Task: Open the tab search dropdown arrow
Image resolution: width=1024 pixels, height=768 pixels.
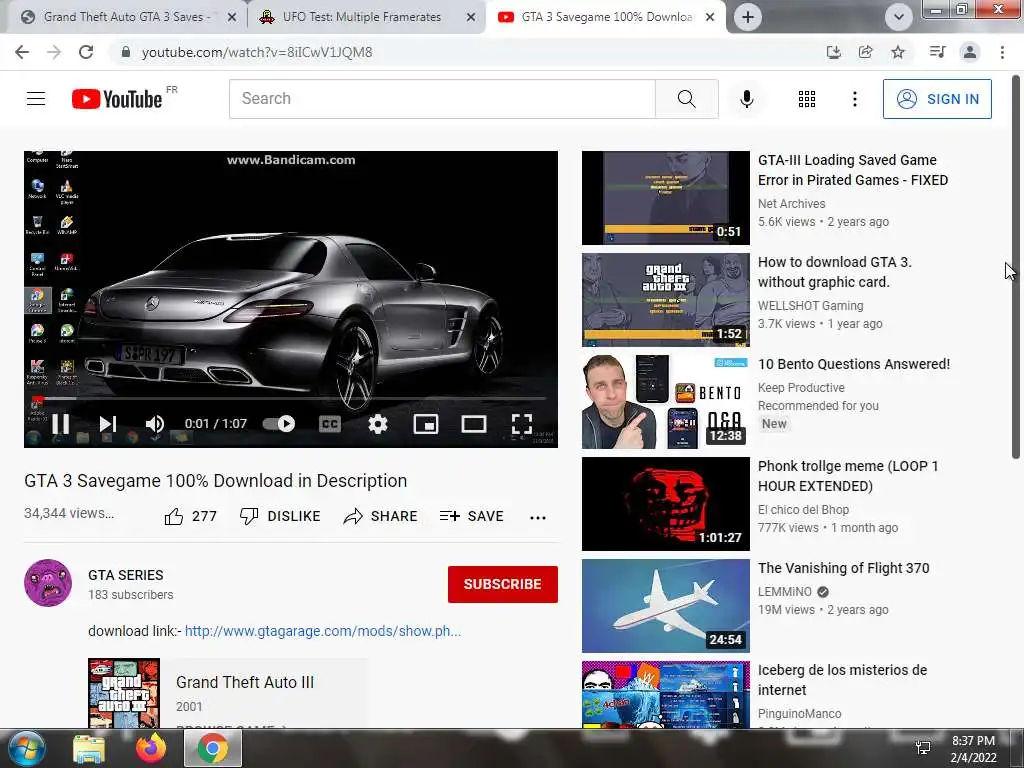Action: tap(899, 17)
